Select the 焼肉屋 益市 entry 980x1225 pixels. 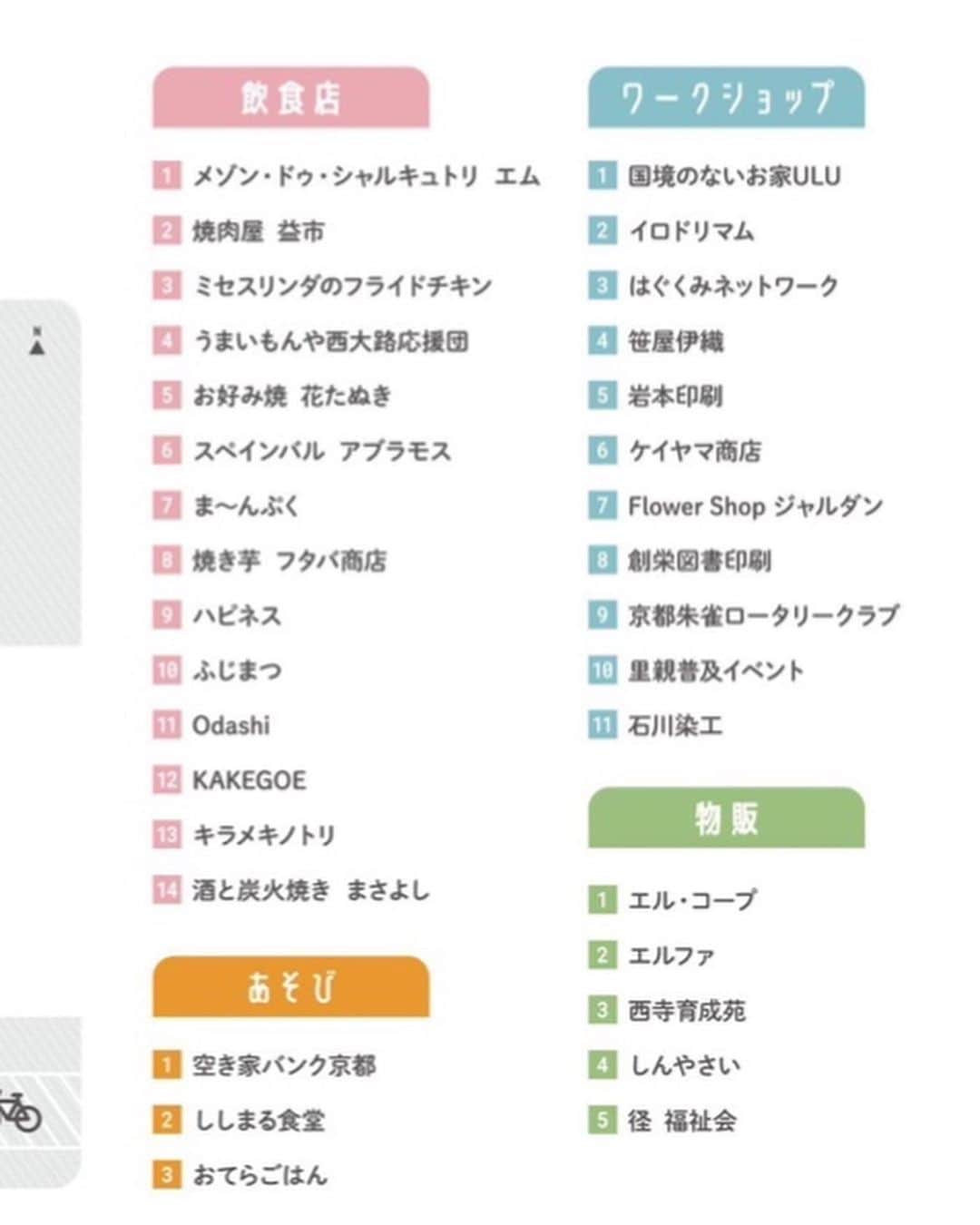coord(259,231)
